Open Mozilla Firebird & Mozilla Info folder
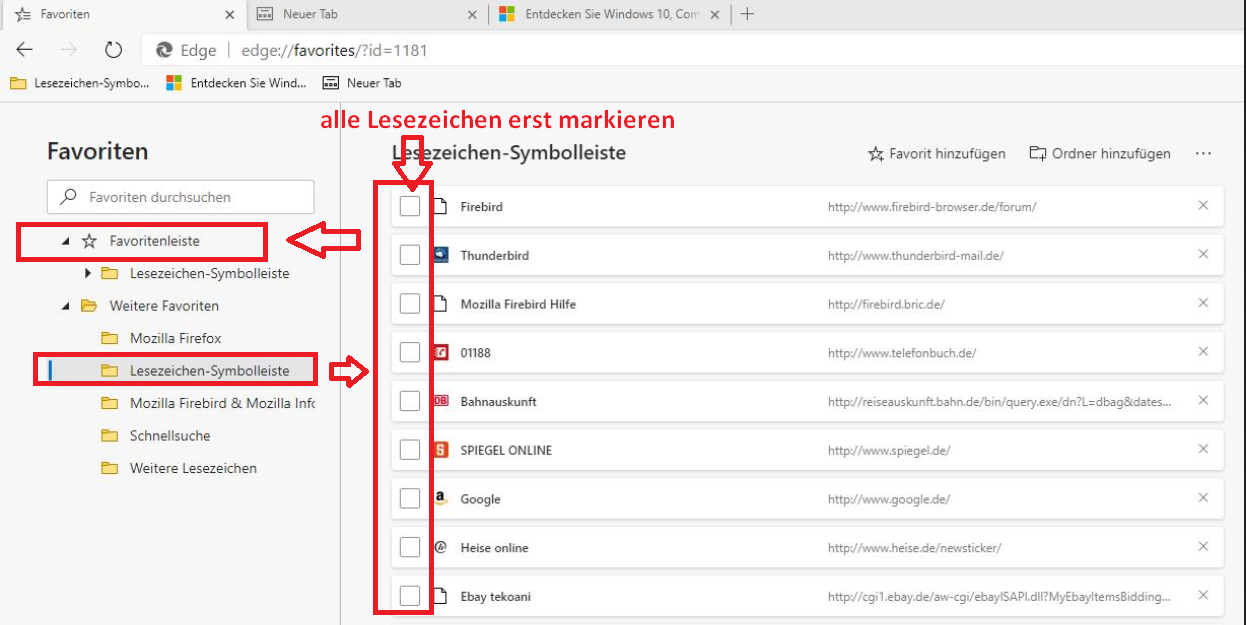Screen dimensions: 1246x625 click(x=222, y=403)
